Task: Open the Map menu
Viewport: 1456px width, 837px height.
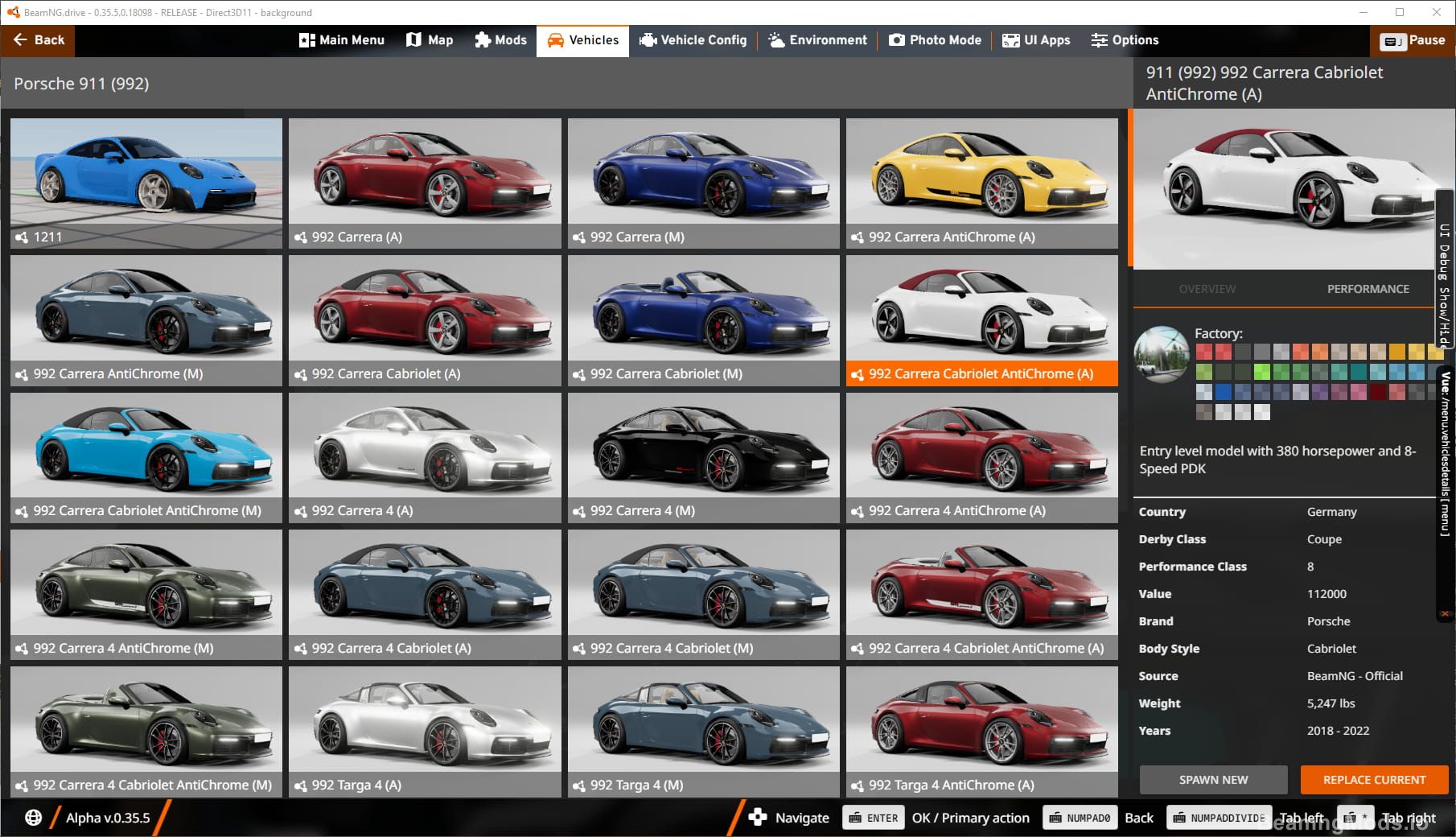Action: click(430, 39)
